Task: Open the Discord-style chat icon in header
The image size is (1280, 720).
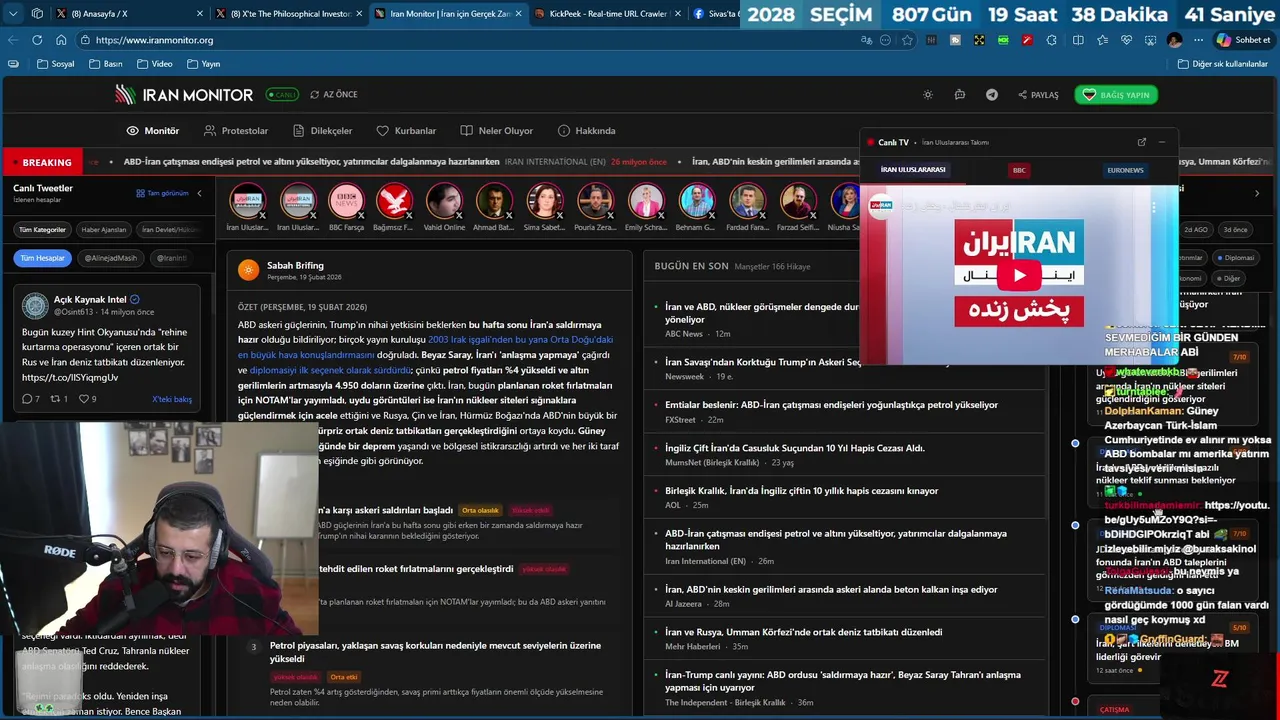Action: 960,95
